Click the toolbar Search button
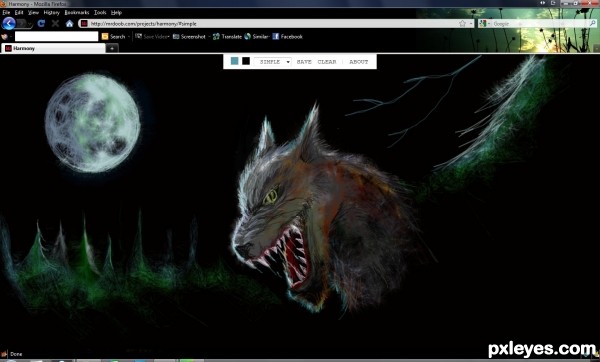Screen dimensions: 600x362 (x=114, y=36)
